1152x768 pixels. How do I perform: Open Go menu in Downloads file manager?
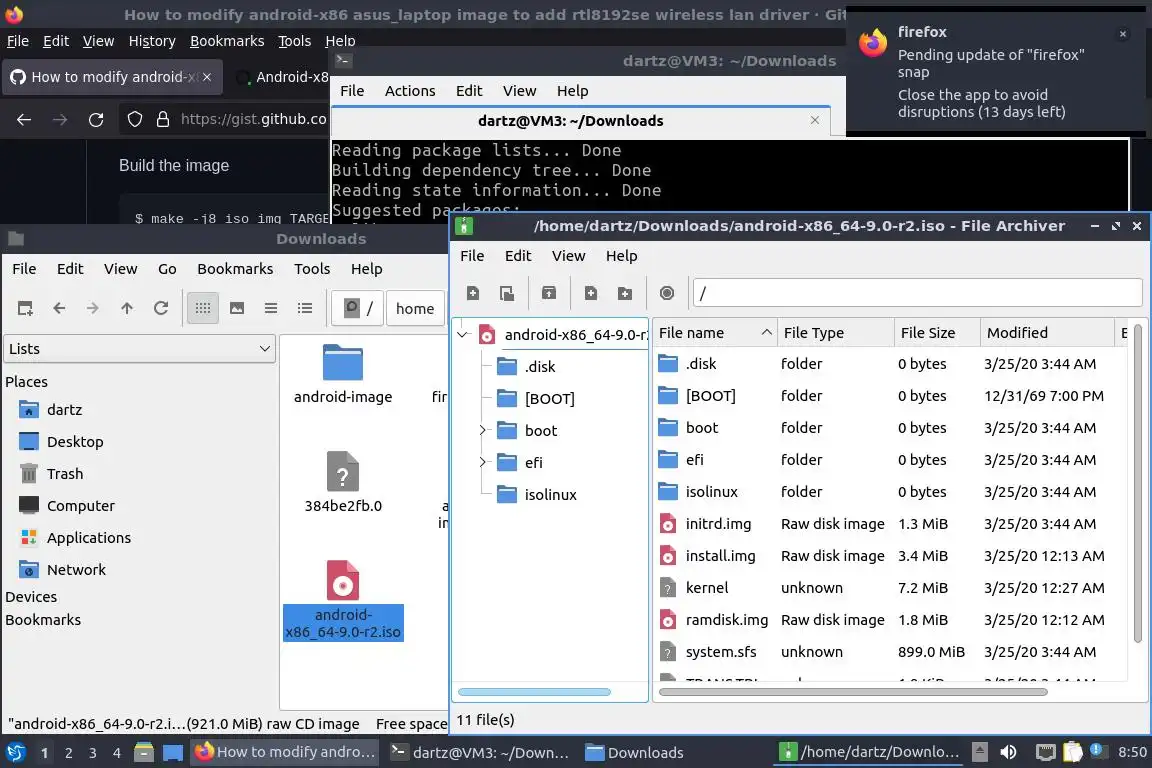(x=168, y=269)
